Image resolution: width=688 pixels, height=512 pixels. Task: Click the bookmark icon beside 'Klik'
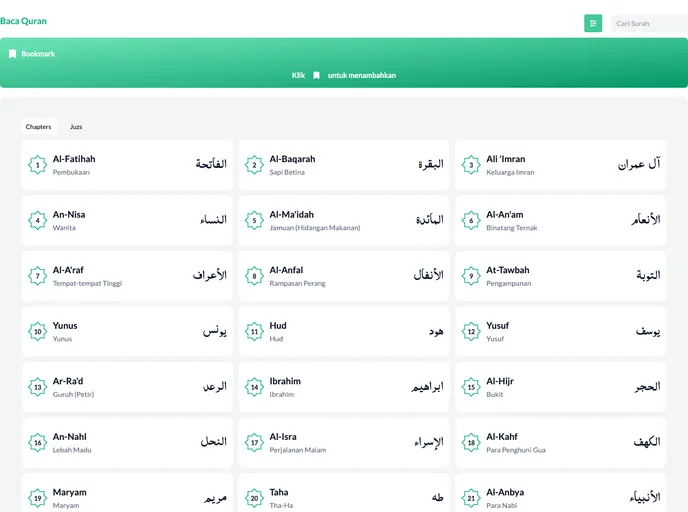(x=316, y=75)
